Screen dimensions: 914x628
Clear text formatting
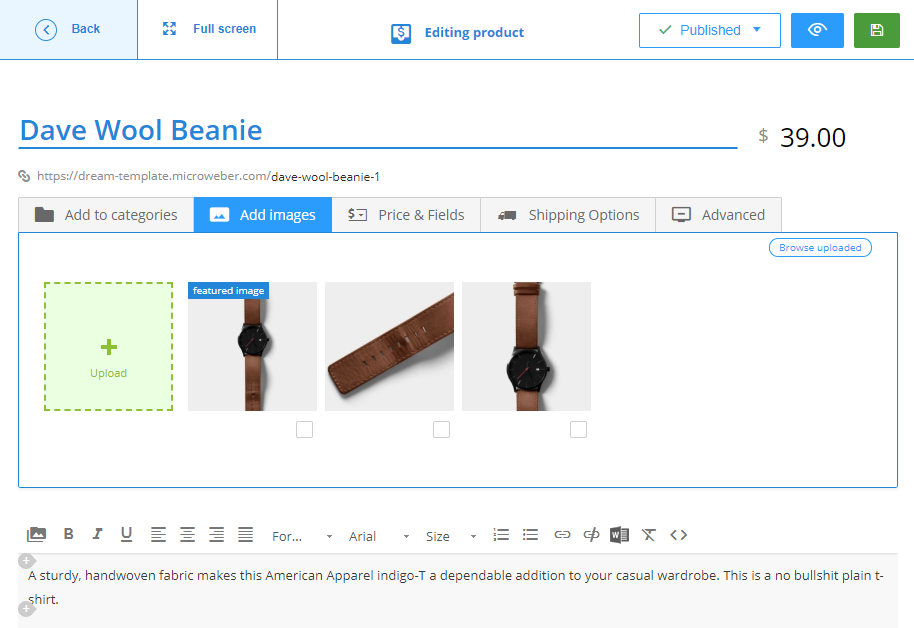point(649,535)
